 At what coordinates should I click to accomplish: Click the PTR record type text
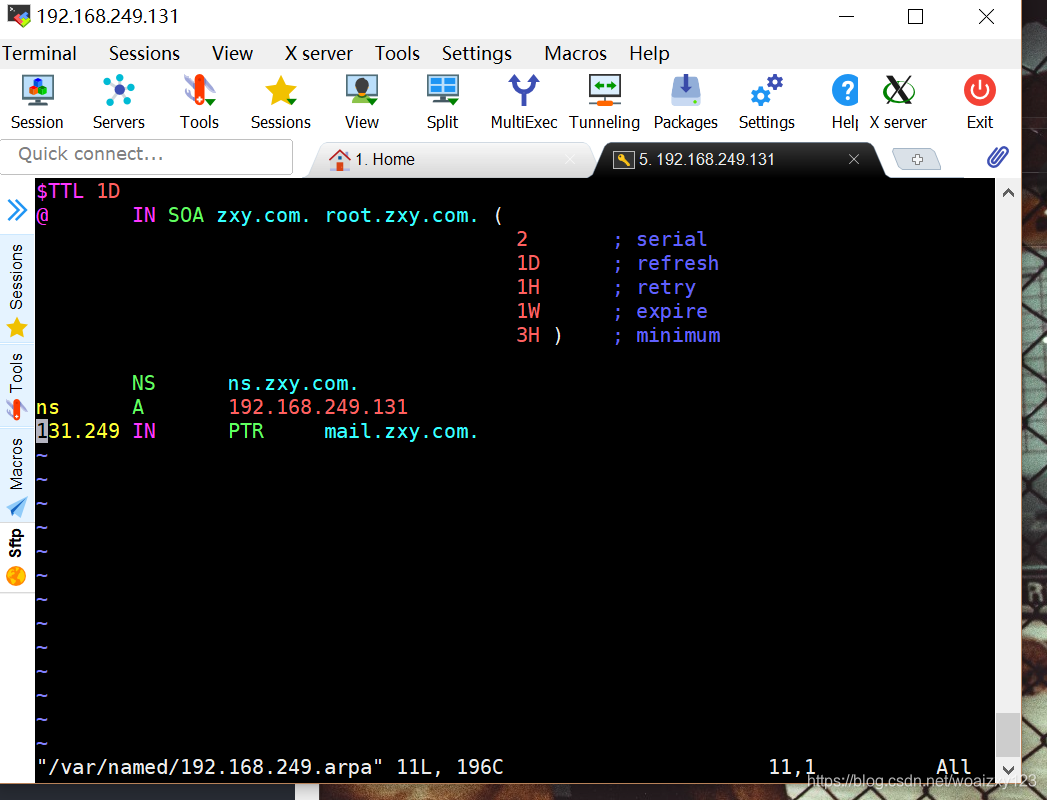click(246, 431)
